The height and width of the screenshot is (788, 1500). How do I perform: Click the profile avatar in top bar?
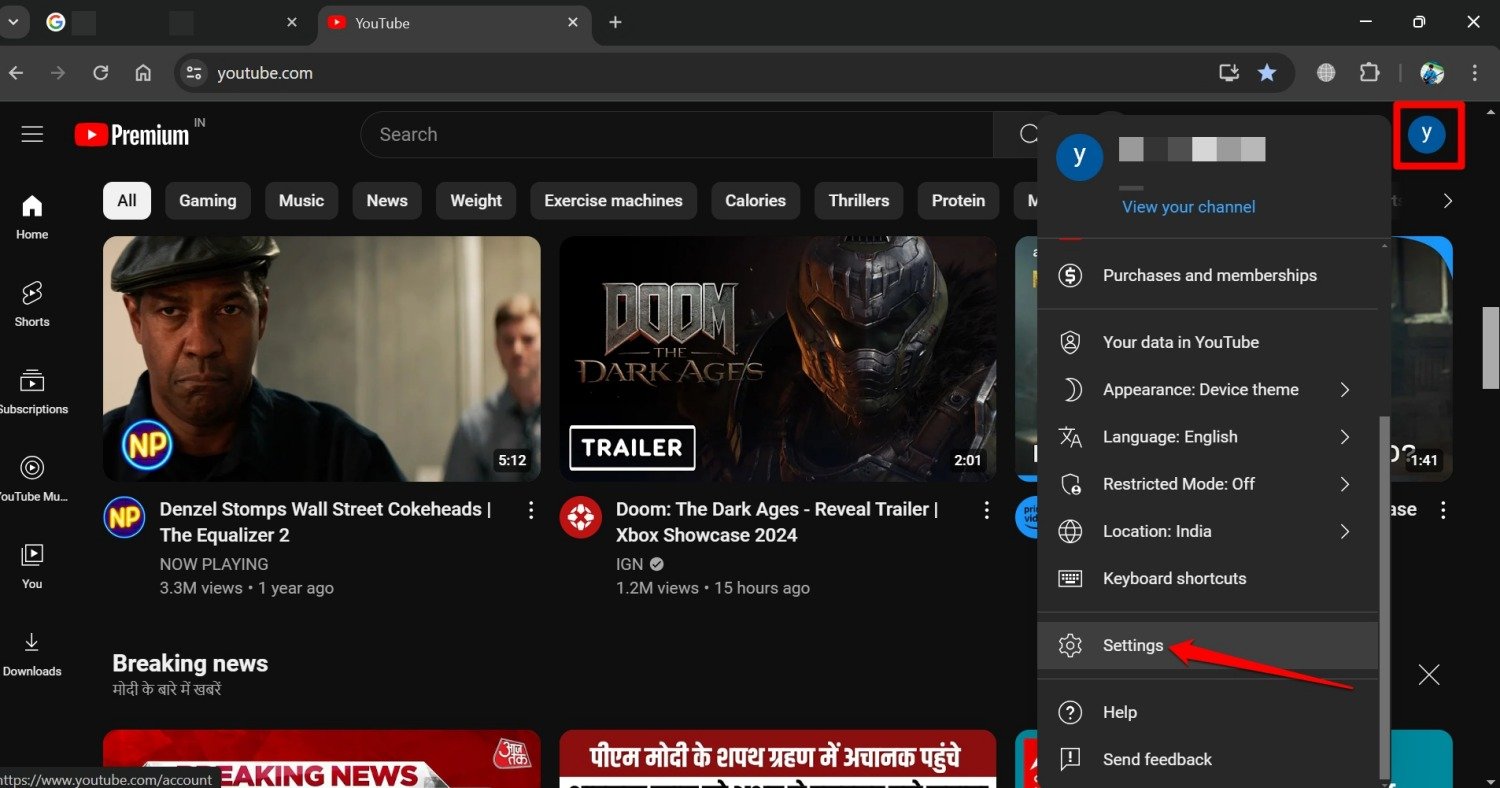click(1427, 134)
